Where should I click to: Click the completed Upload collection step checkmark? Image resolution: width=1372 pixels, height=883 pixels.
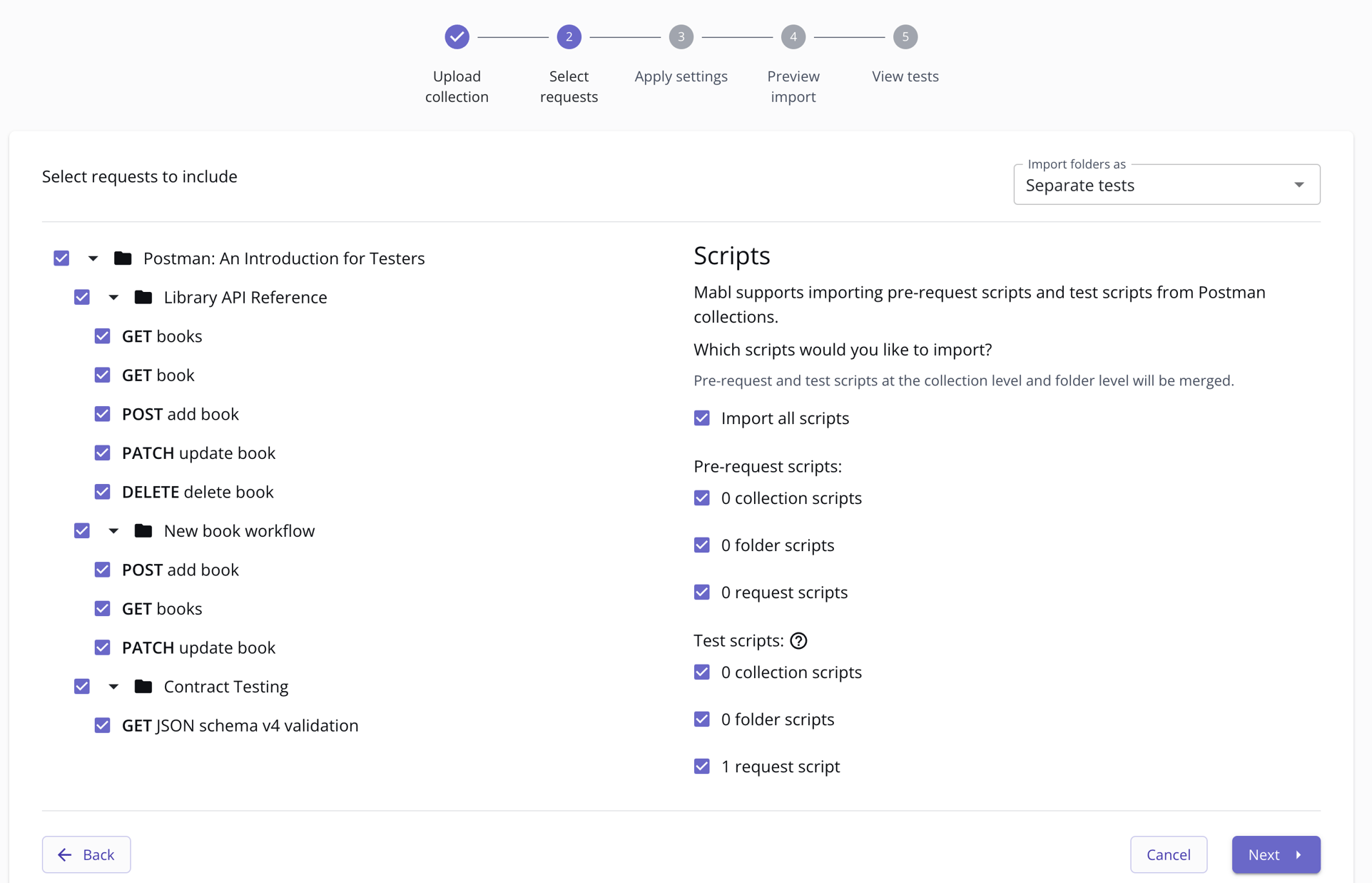(457, 36)
